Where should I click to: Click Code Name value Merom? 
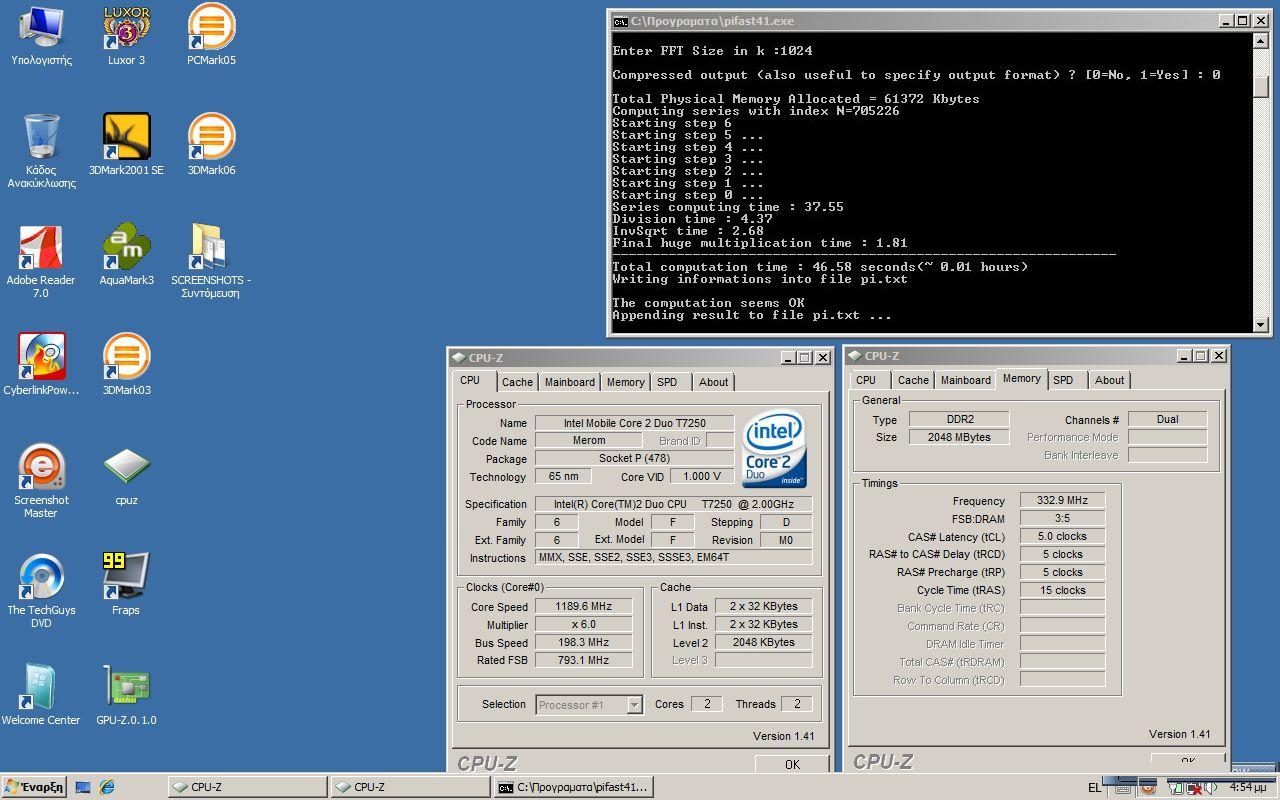point(589,440)
